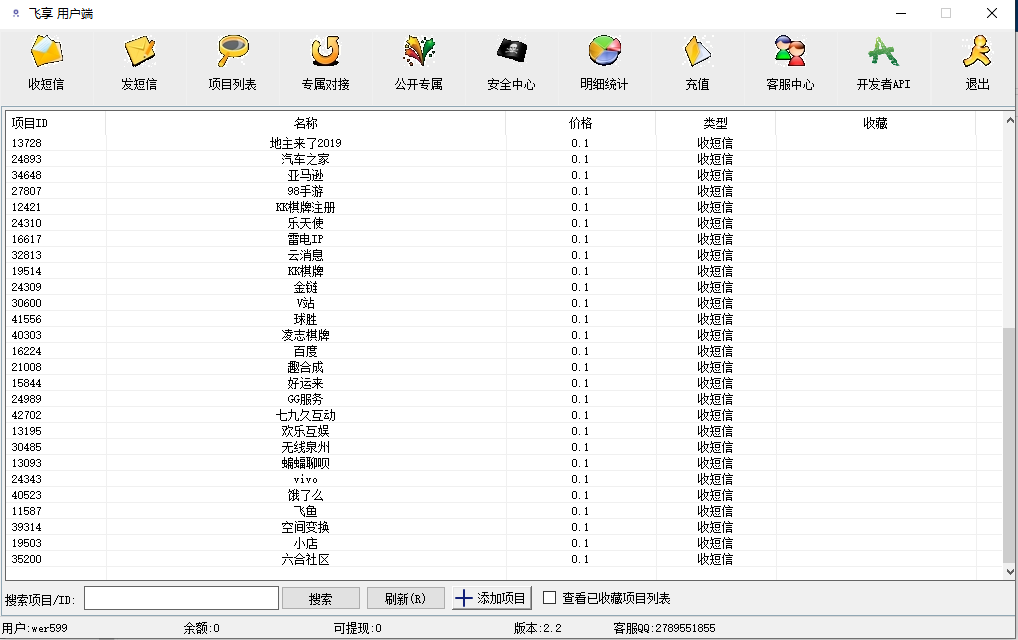The image size is (1018, 640).
Task: Select the row 98手游
Action: pyautogui.click(x=503, y=191)
